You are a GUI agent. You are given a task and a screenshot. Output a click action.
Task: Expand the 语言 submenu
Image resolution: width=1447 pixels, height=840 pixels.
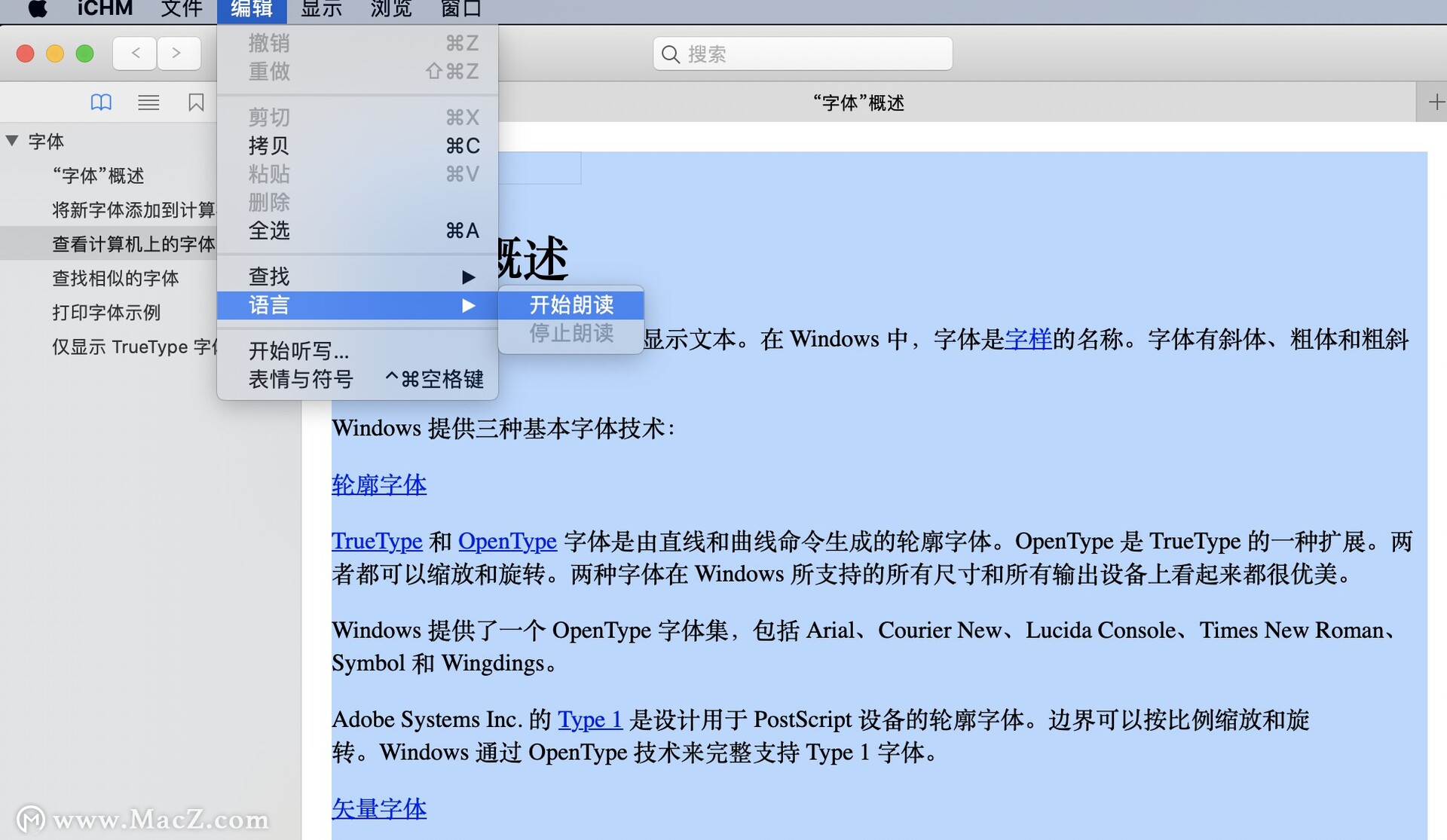pos(357,305)
